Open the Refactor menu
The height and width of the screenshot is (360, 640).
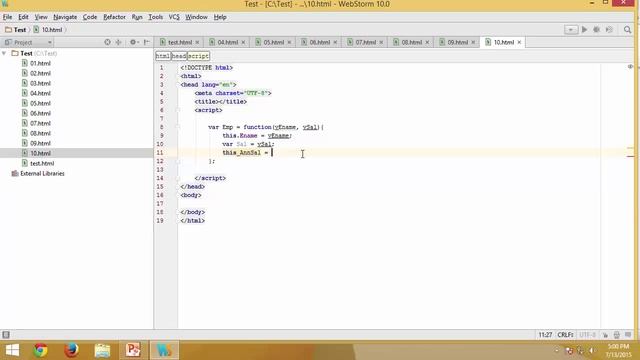pos(114,17)
